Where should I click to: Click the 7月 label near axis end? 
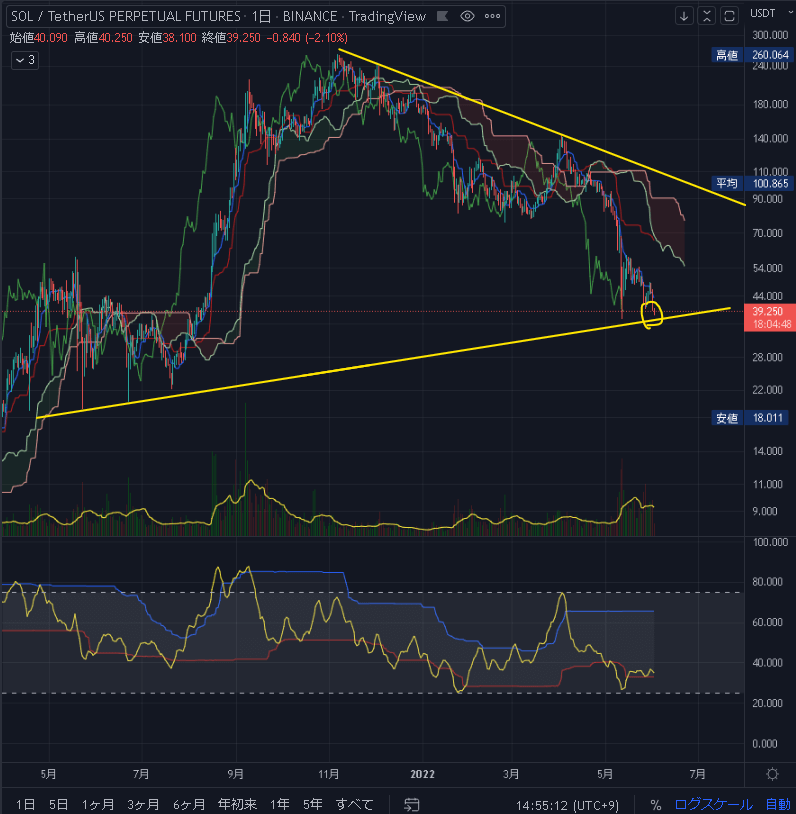coord(697,774)
